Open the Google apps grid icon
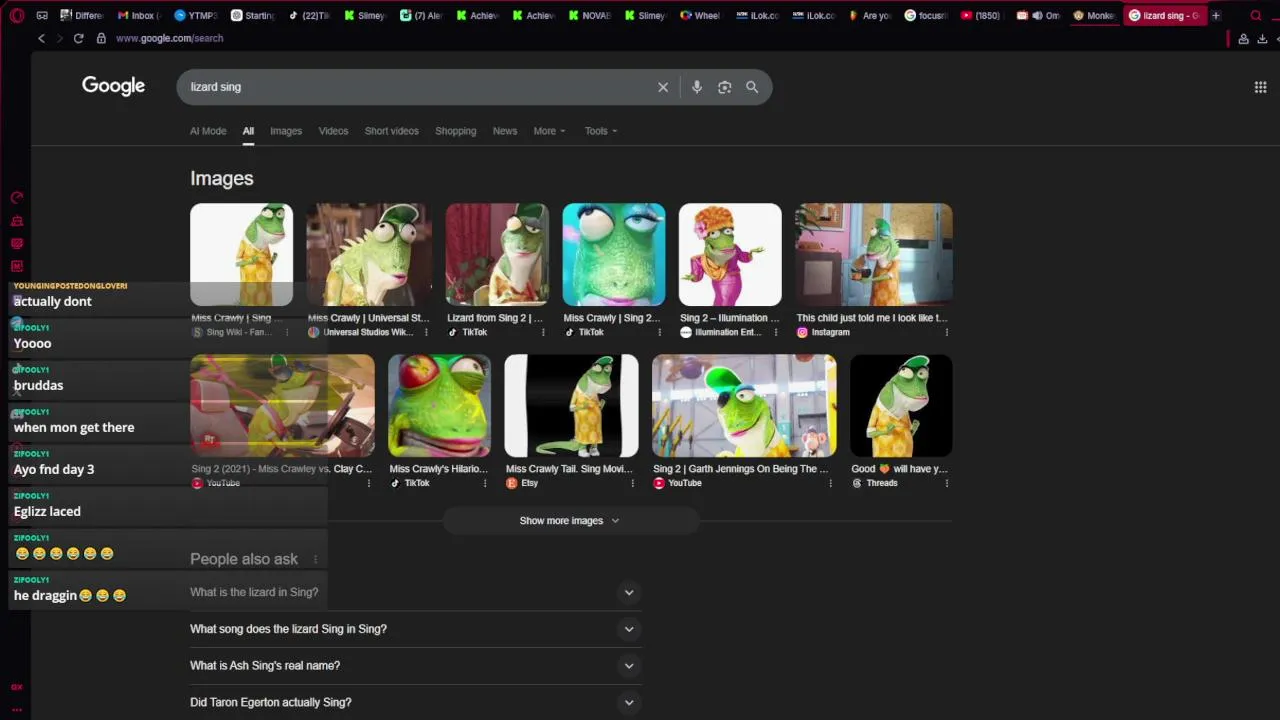1280x720 pixels. pos(1260,87)
